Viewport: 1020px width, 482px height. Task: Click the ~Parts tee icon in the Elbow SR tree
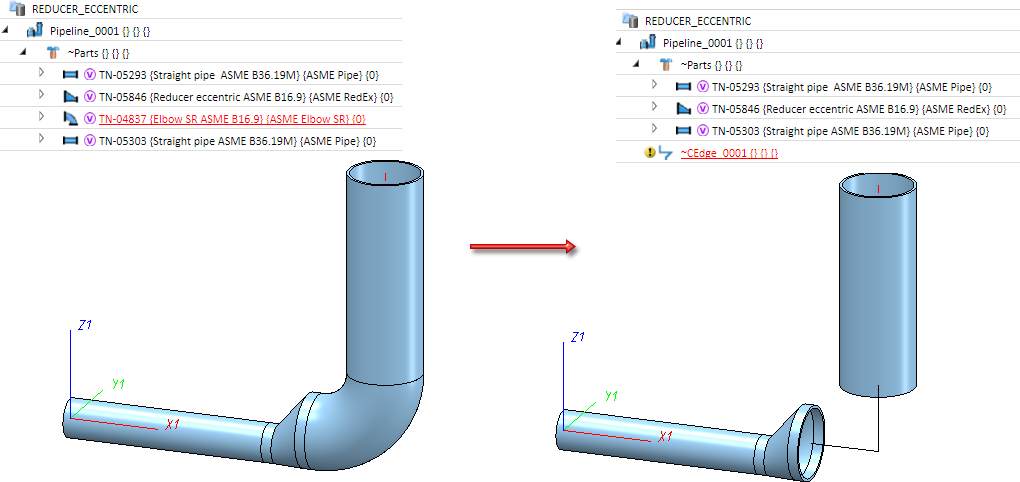53,53
